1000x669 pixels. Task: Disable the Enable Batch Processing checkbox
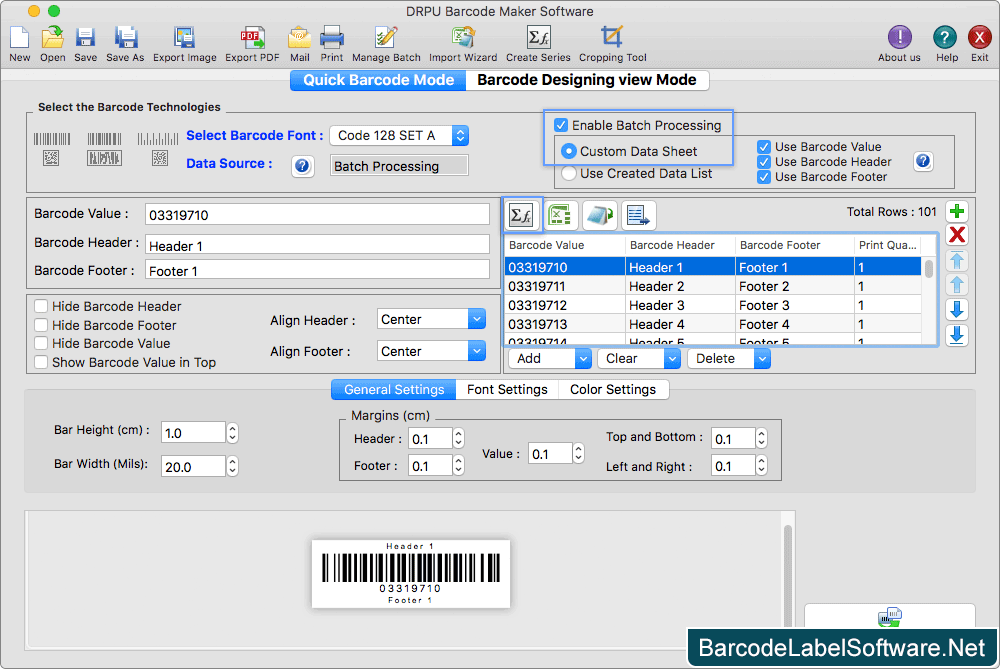pos(561,126)
